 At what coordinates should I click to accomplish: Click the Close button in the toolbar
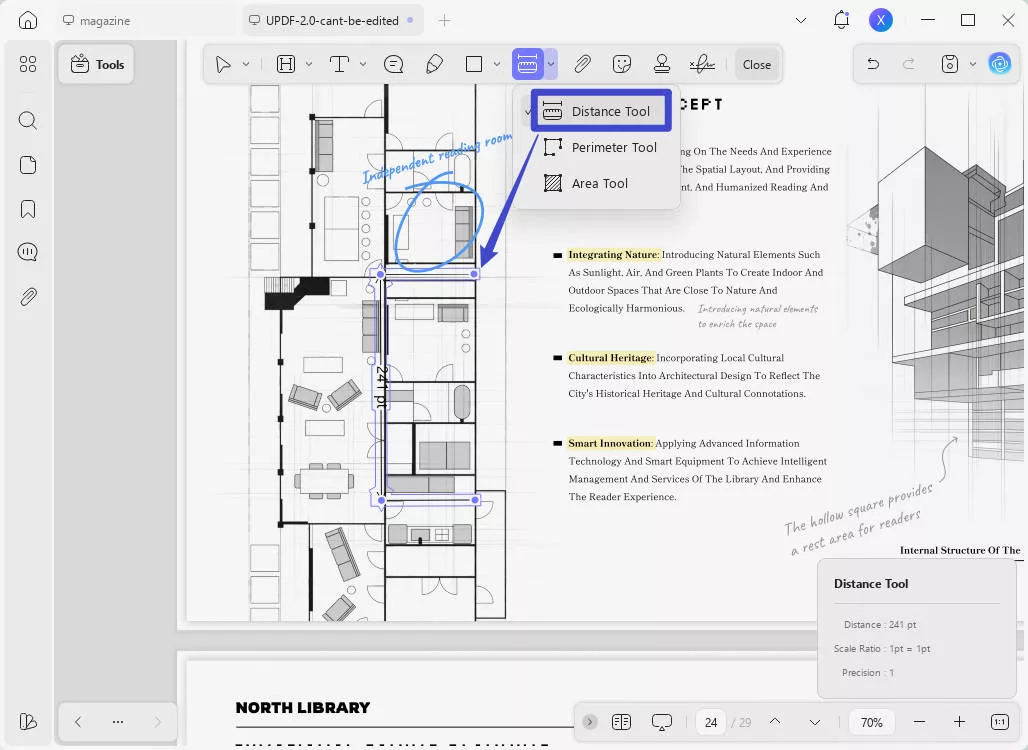click(757, 63)
